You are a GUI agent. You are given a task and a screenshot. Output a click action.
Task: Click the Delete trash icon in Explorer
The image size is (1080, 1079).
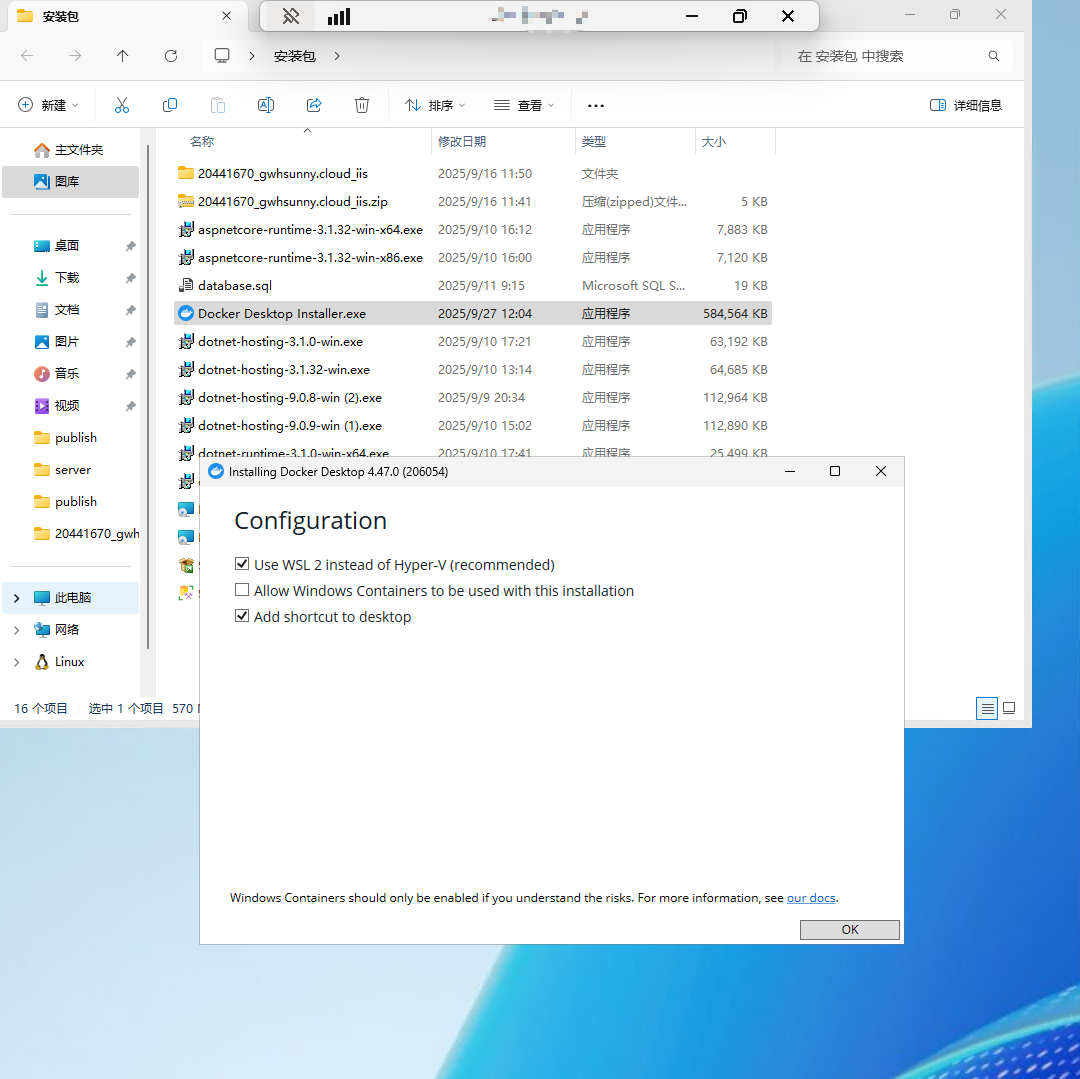point(362,105)
